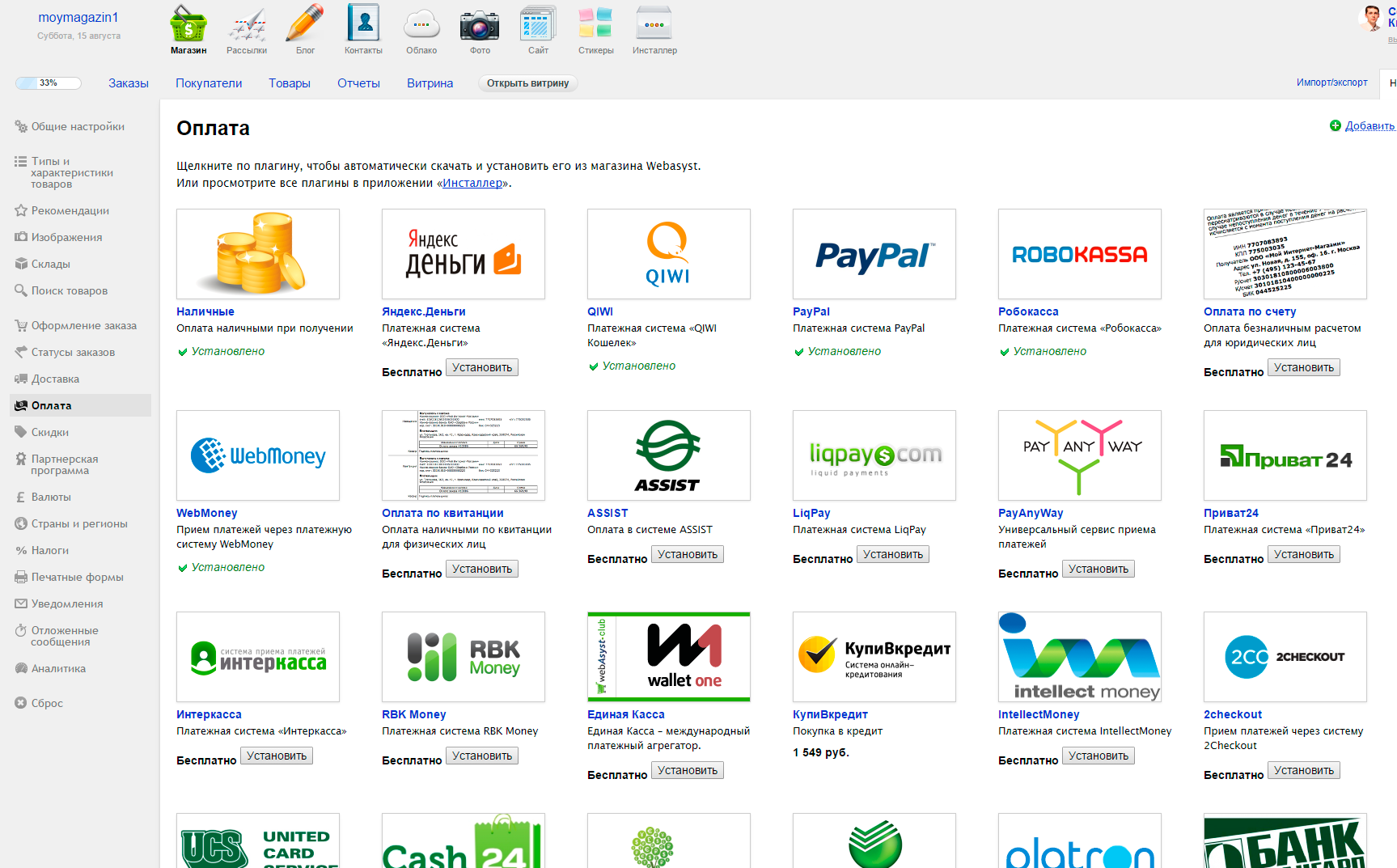Screen dimensions: 1397x868
Task: Install the ASSIST plugin
Action: 688,554
